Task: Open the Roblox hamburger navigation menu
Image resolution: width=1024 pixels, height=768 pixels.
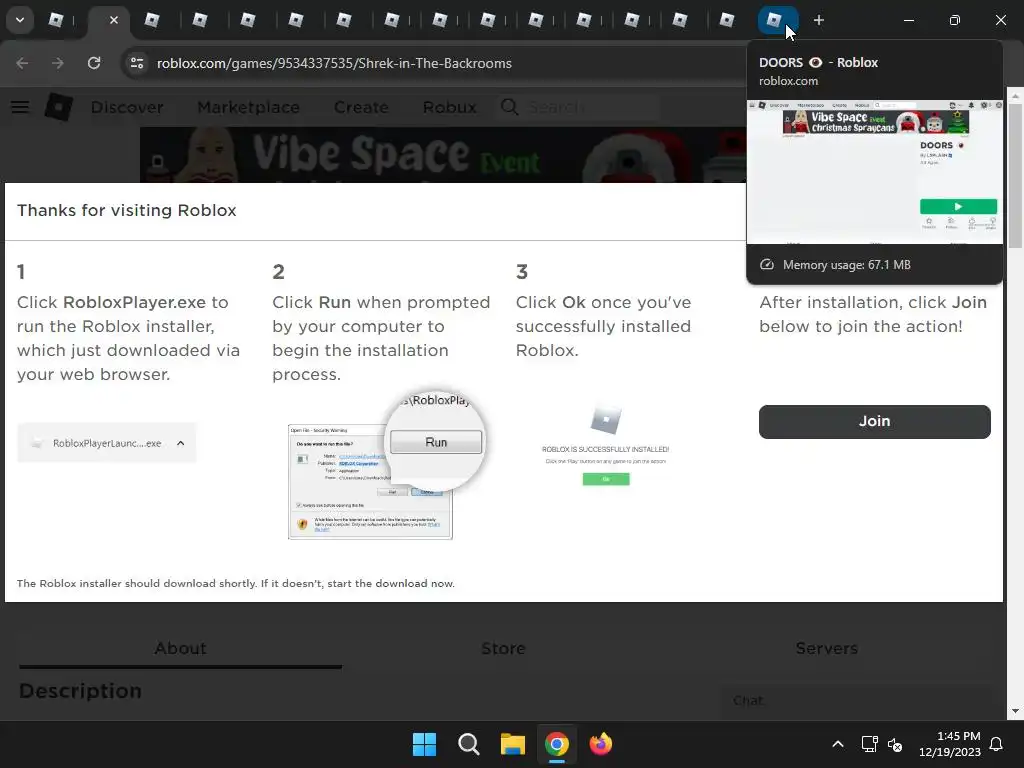Action: (20, 107)
